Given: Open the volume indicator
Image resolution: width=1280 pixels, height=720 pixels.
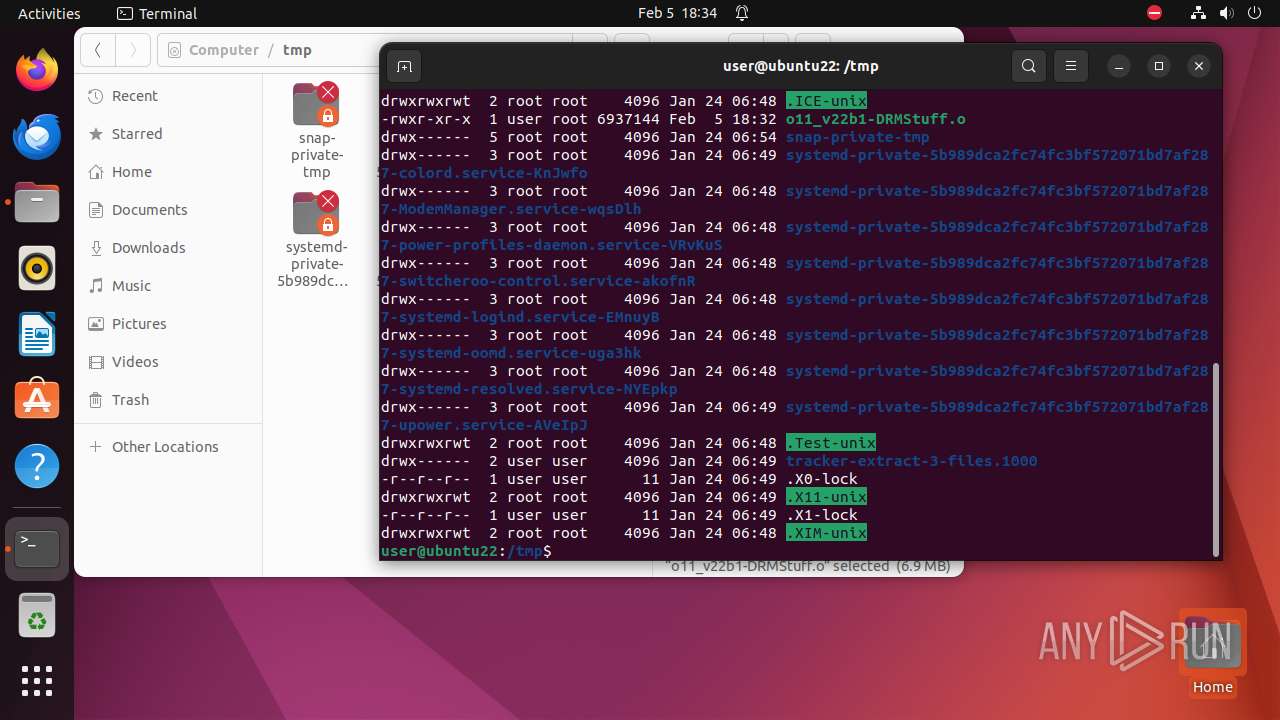Looking at the screenshot, I should point(1226,13).
